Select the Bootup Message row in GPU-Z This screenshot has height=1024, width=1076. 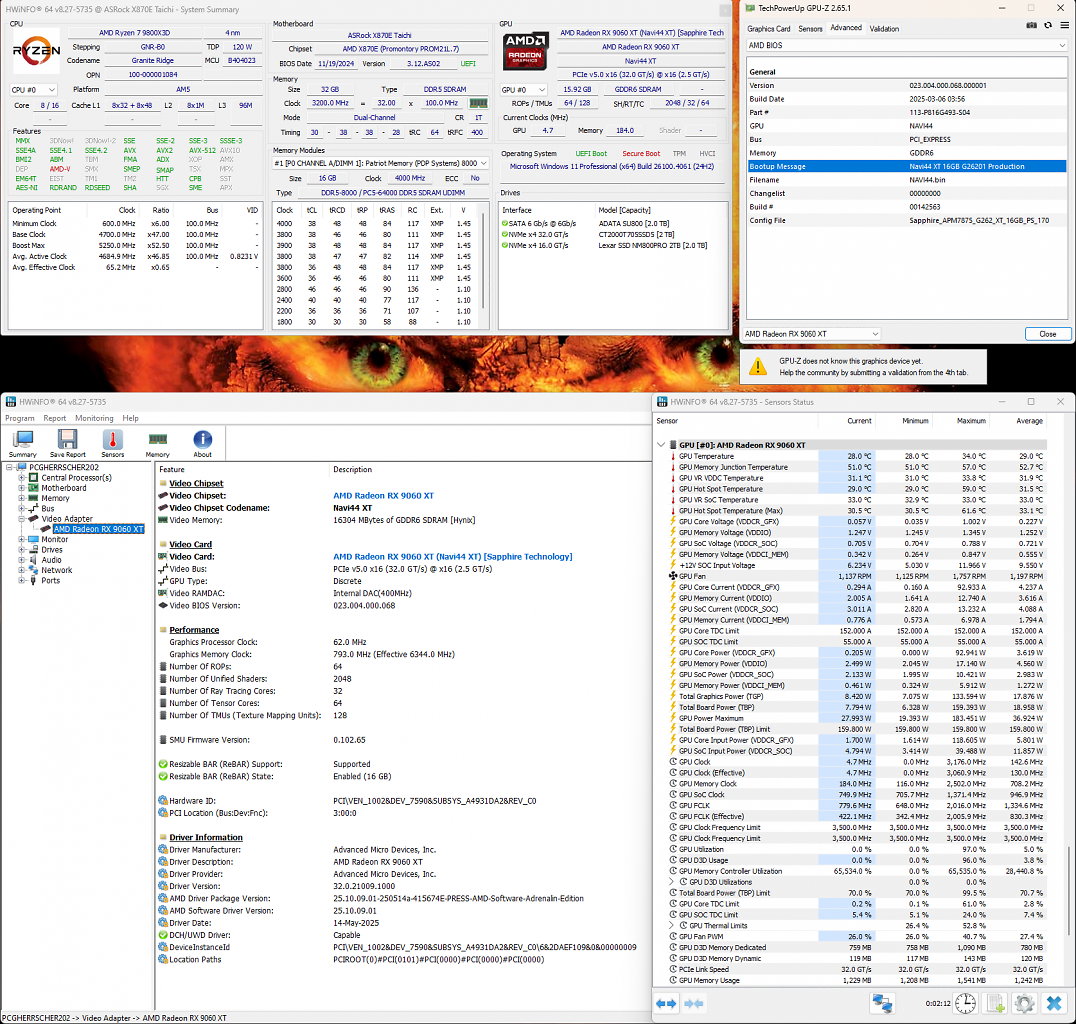pyautogui.click(x=907, y=166)
